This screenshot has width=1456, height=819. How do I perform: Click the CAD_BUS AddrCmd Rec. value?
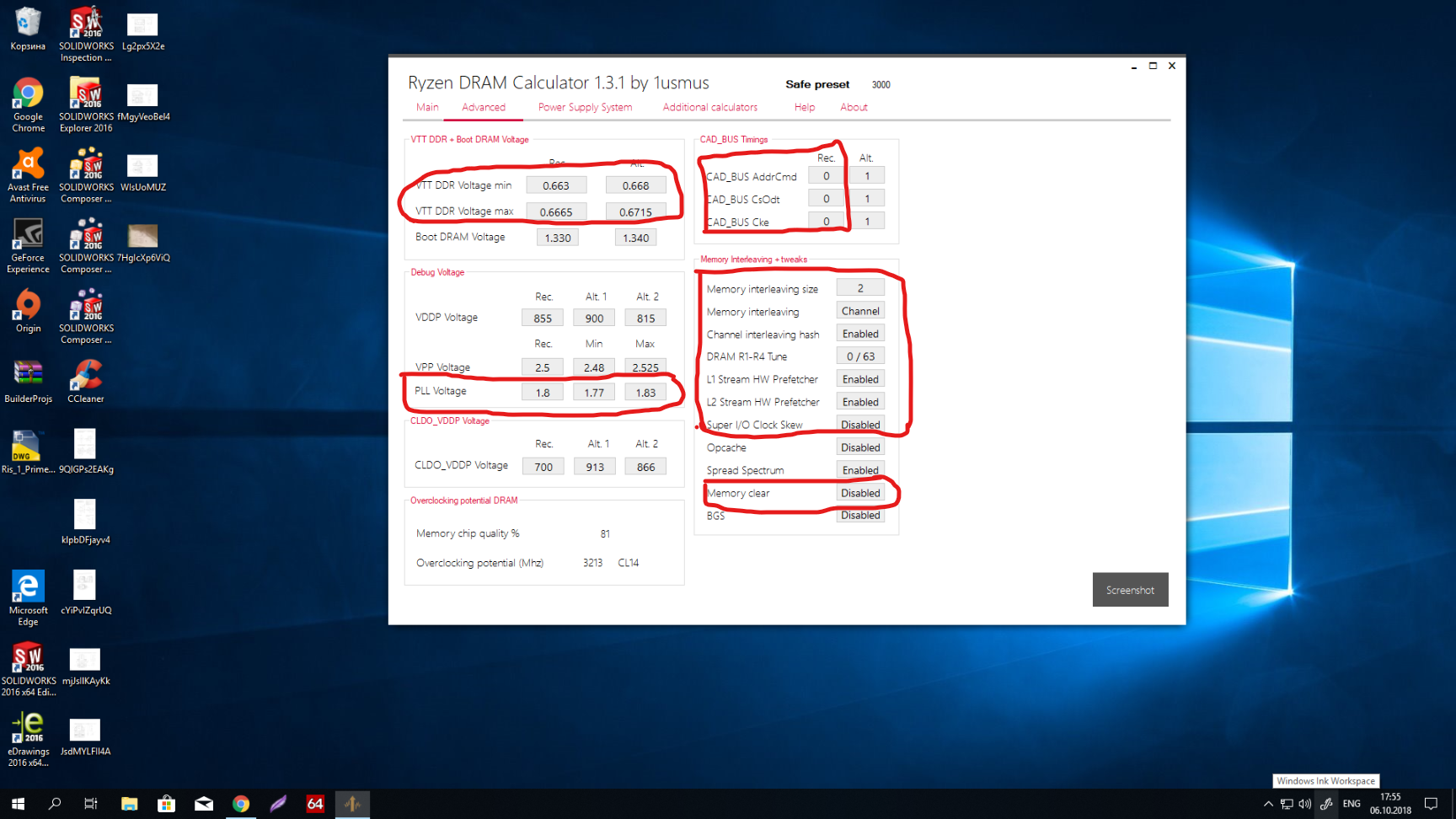(x=826, y=175)
